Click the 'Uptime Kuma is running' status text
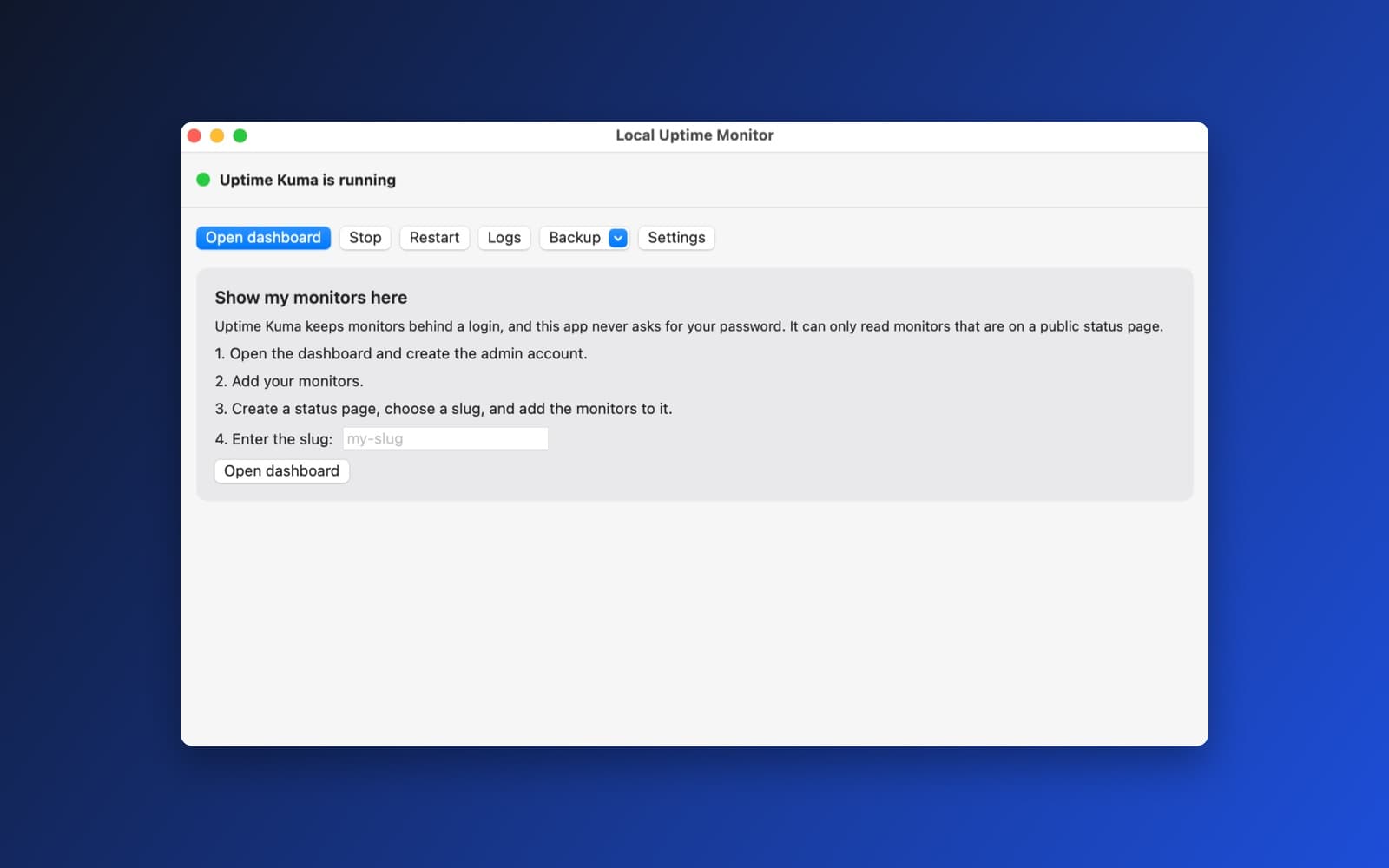The height and width of the screenshot is (868, 1389). (x=307, y=180)
